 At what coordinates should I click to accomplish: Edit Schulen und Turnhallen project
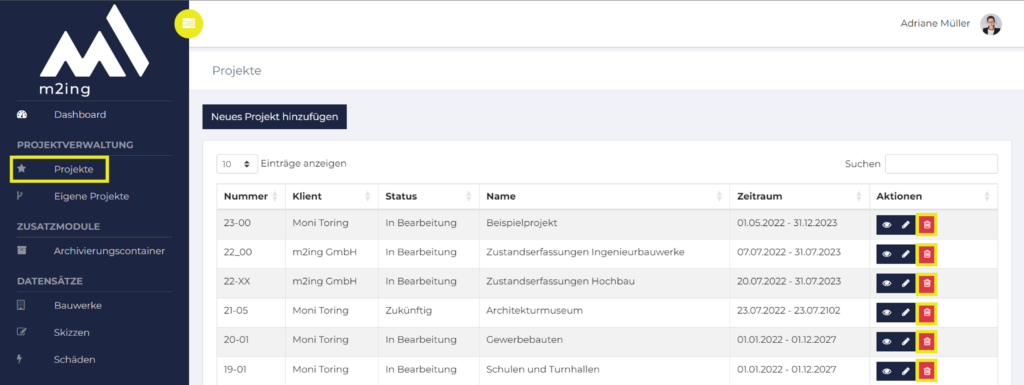click(x=905, y=371)
